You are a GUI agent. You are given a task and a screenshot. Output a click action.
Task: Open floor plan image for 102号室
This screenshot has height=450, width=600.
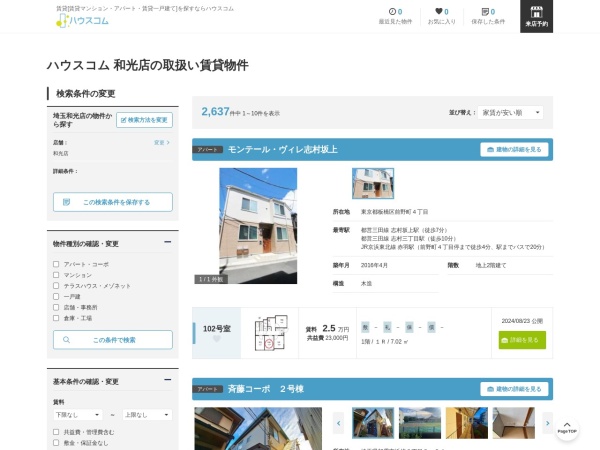coord(271,333)
